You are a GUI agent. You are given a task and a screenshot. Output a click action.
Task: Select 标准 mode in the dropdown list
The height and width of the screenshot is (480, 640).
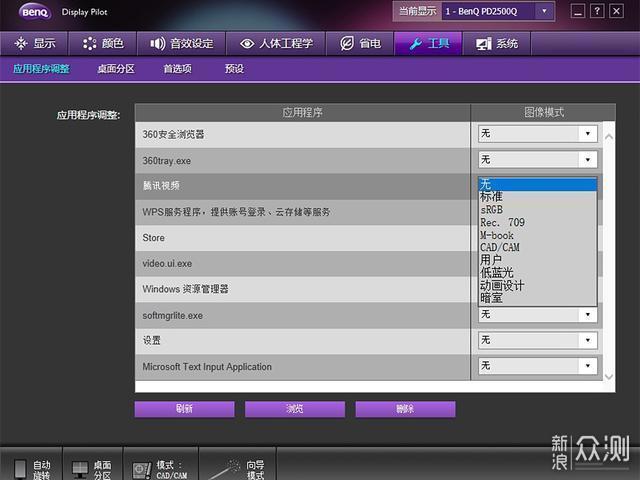pos(538,197)
